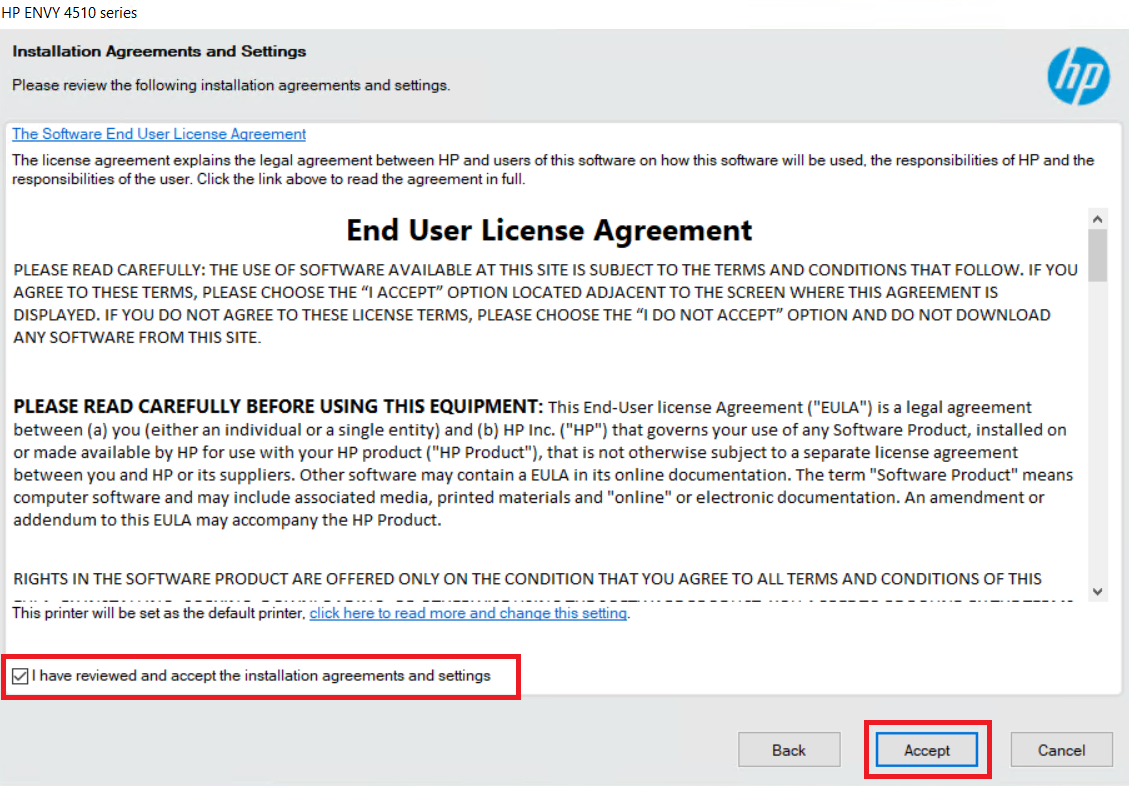
Task: Click the RIGHTS IN THE SOFTWARE PRODUCT paragraph
Action: click(x=527, y=579)
